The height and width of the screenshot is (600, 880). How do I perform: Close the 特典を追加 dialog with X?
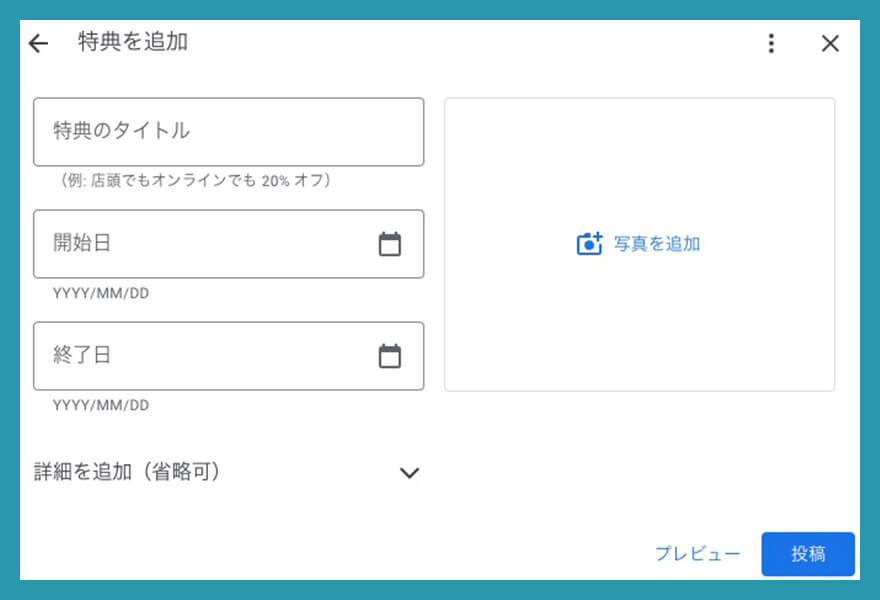(830, 43)
